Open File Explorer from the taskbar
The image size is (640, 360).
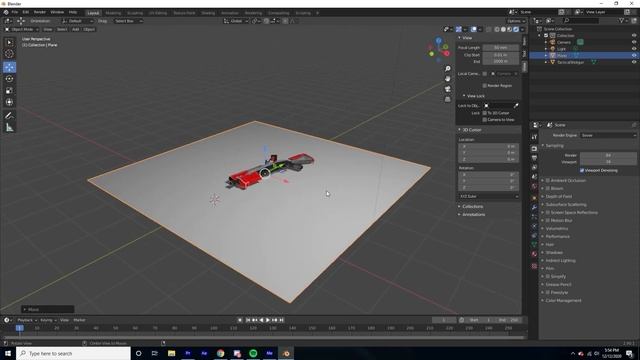pos(171,353)
